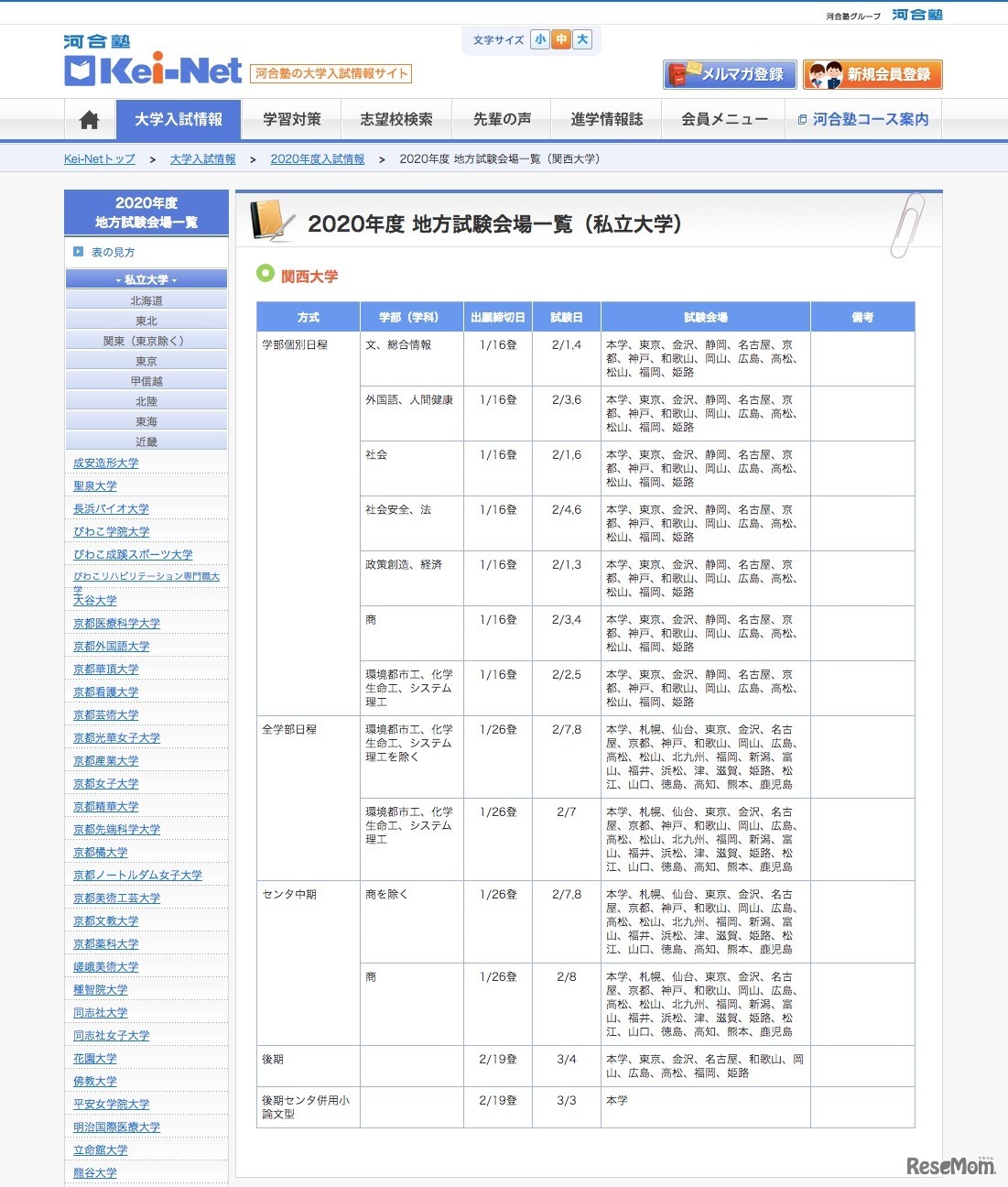Expand the 私立大学 dropdown header
Screen dimensions: 1008x1187
(146, 278)
